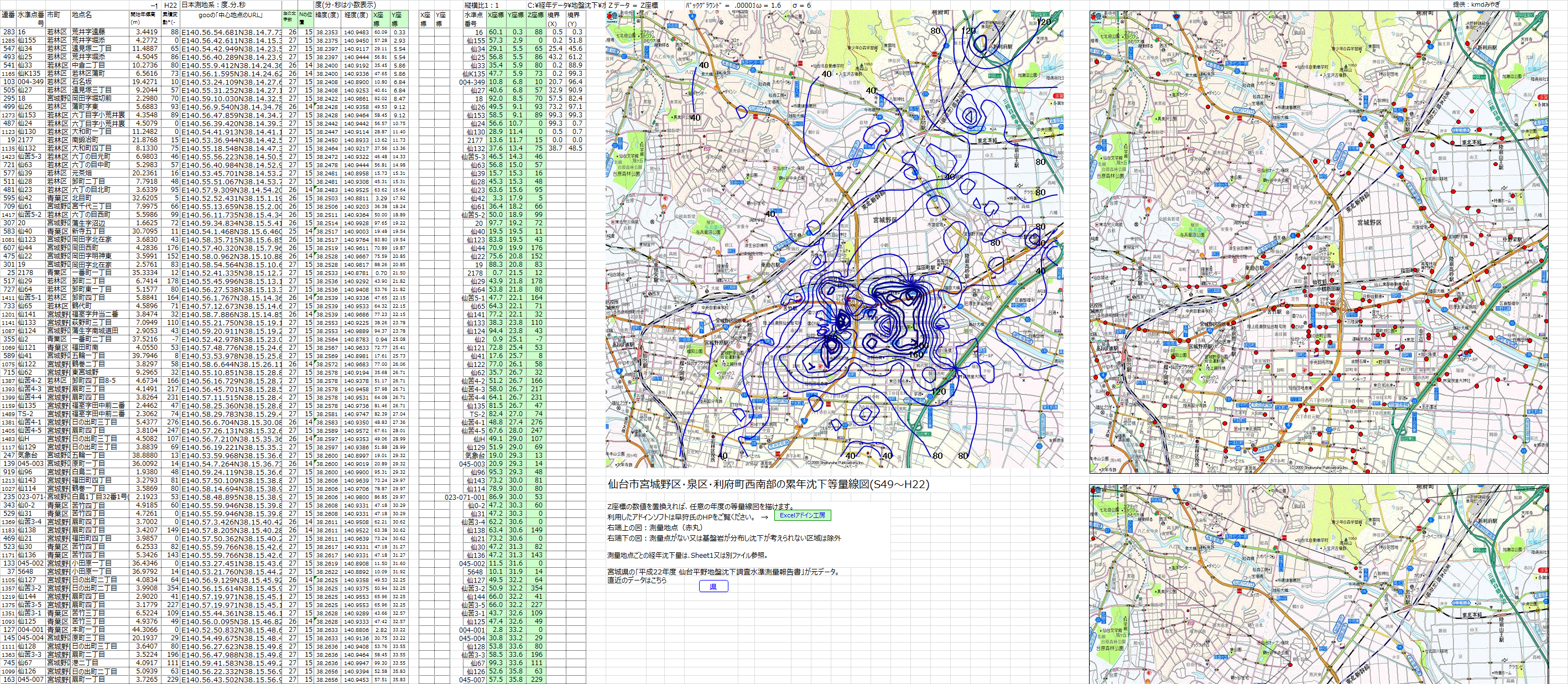The height and width of the screenshot is (684, 1568).
Task: Select the serial number 1285 cell
Action: tap(8, 40)
